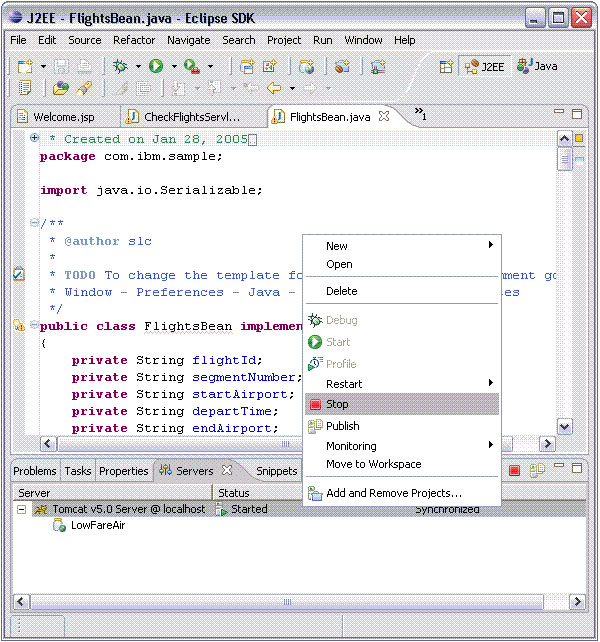Choose Publish from the context menu
The image size is (600, 642).
(402, 426)
